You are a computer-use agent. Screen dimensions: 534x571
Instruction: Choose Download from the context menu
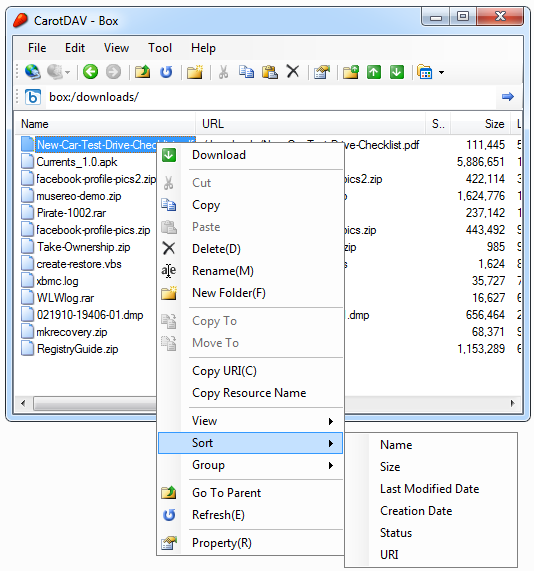250,155
